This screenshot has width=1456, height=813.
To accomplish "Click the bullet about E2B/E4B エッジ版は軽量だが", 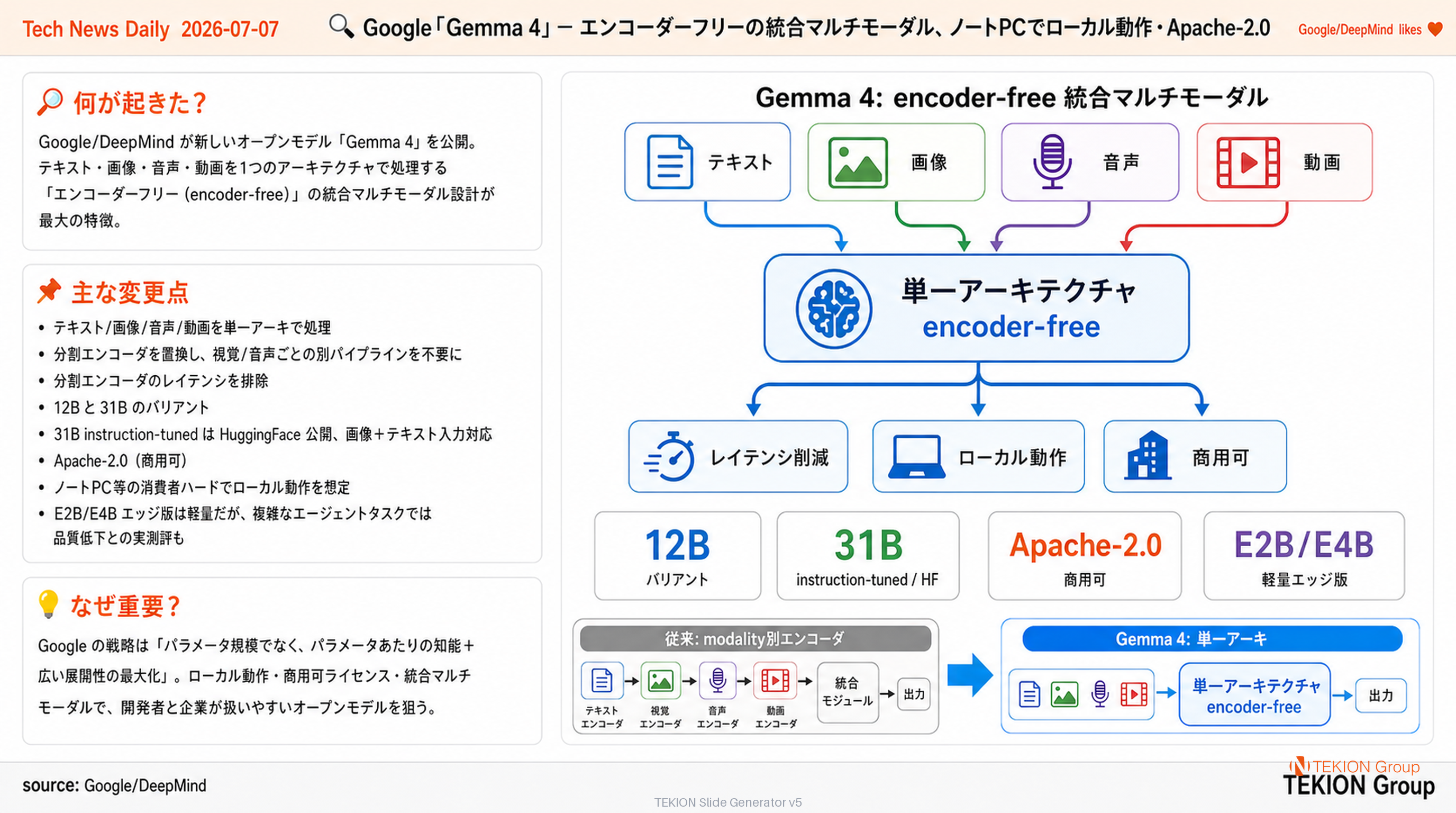I will pyautogui.click(x=242, y=525).
